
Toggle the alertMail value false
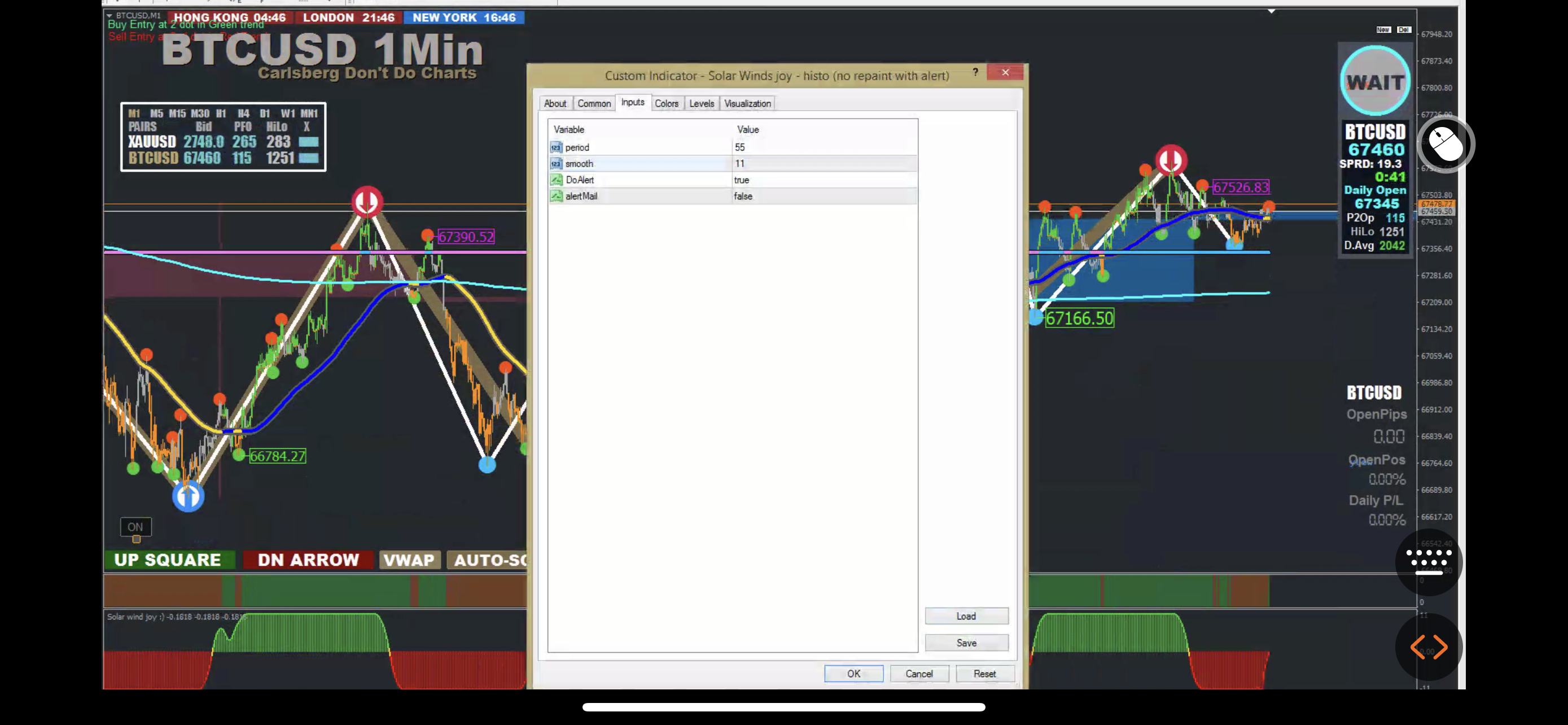(x=743, y=196)
